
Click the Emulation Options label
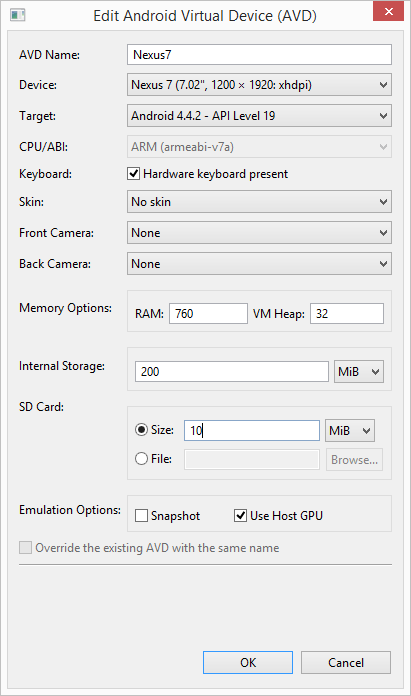coord(70,510)
